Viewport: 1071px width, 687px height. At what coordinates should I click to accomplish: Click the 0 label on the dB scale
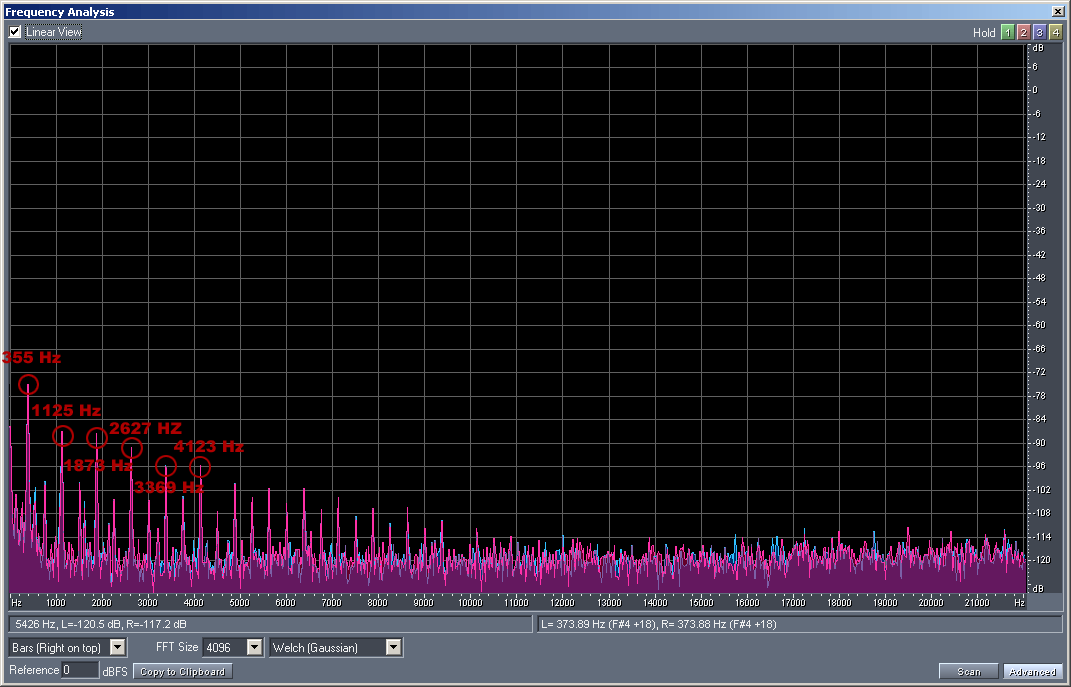1035,90
